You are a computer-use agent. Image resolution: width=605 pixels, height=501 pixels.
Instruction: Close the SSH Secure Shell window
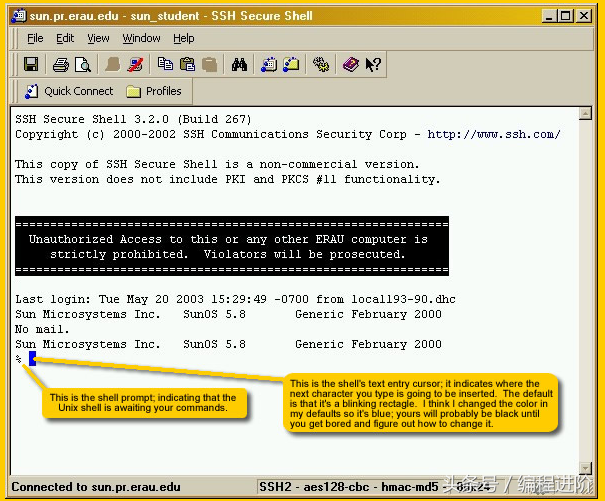584,16
